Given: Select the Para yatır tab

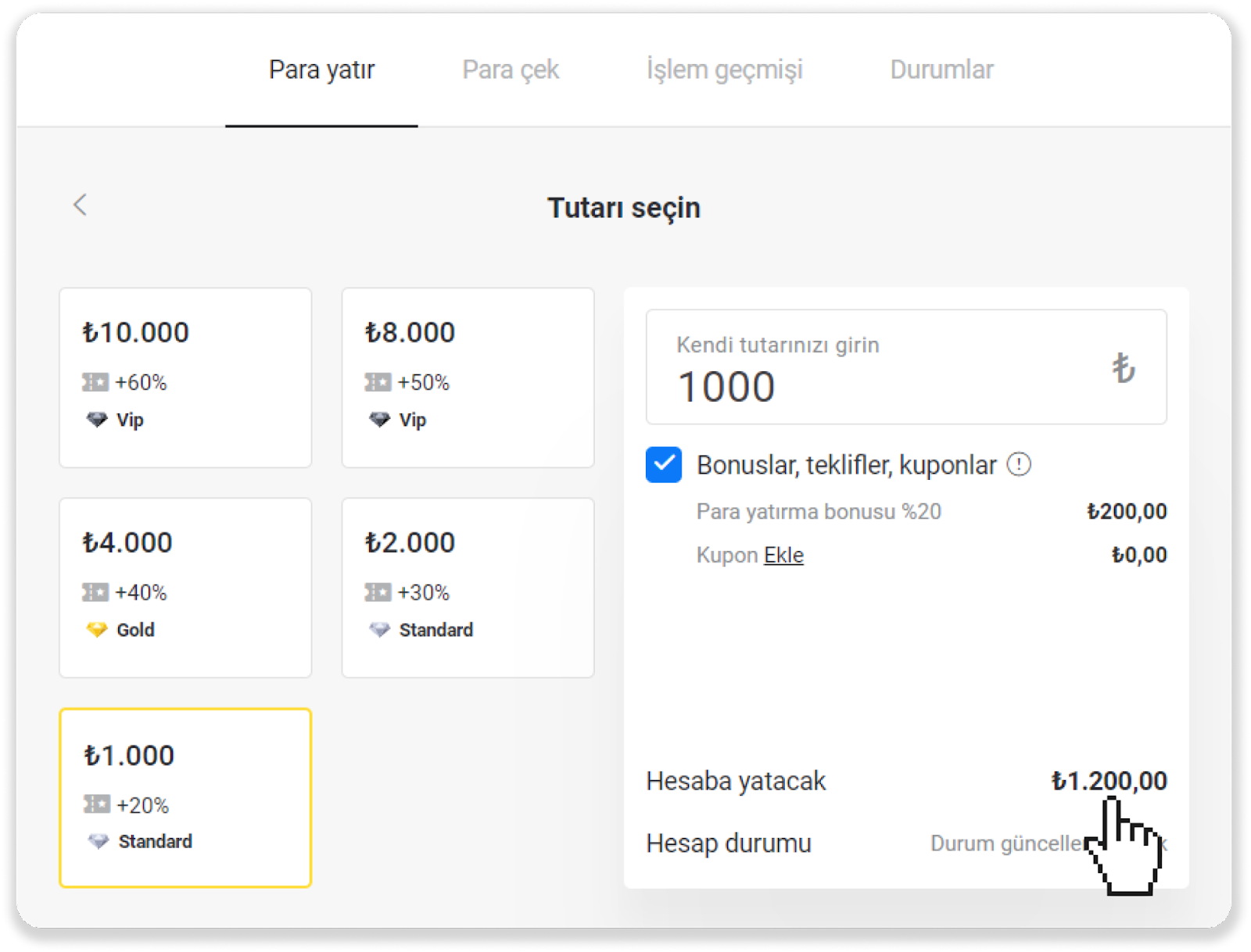Looking at the screenshot, I should [x=321, y=70].
